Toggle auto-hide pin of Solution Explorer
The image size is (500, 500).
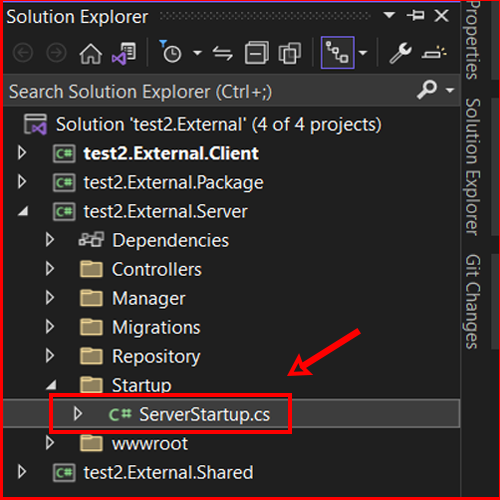click(x=415, y=15)
